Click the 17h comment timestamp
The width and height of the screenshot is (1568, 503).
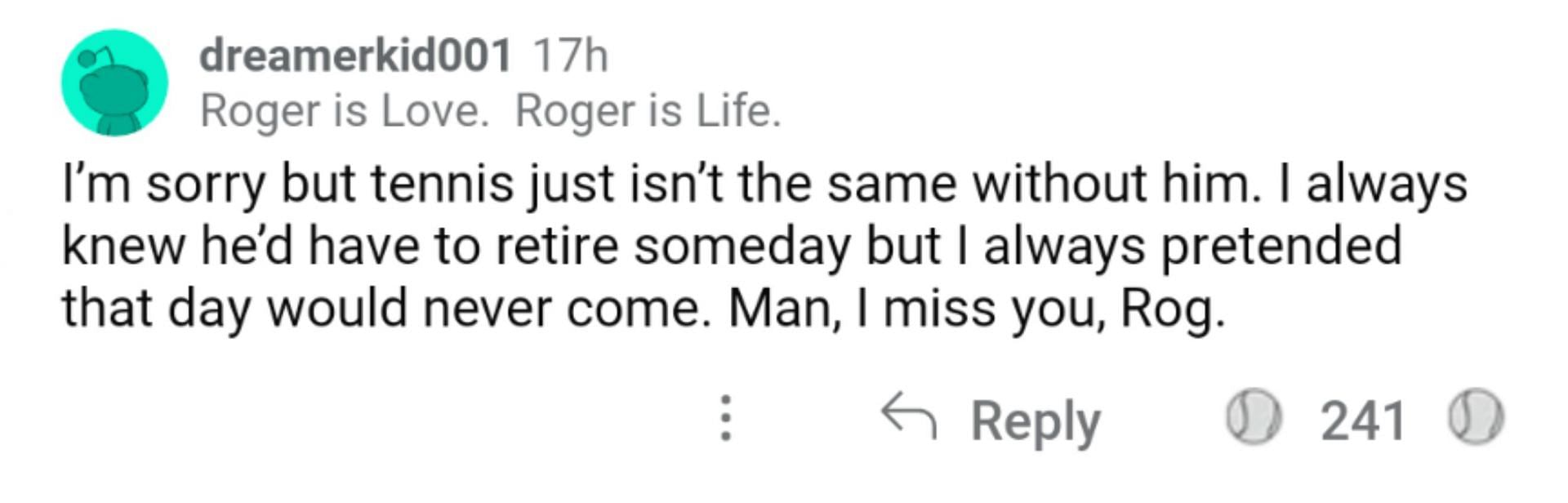[570, 56]
